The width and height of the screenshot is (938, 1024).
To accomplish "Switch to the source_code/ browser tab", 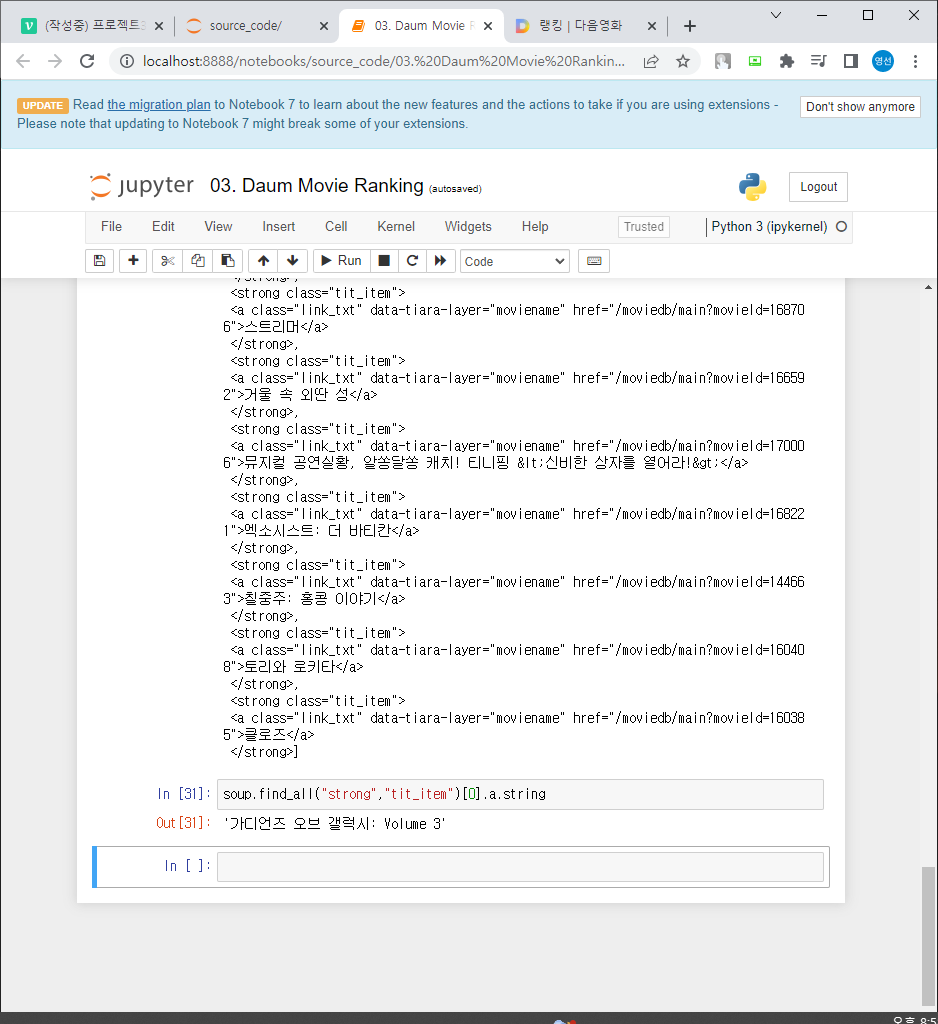I will click(246, 25).
